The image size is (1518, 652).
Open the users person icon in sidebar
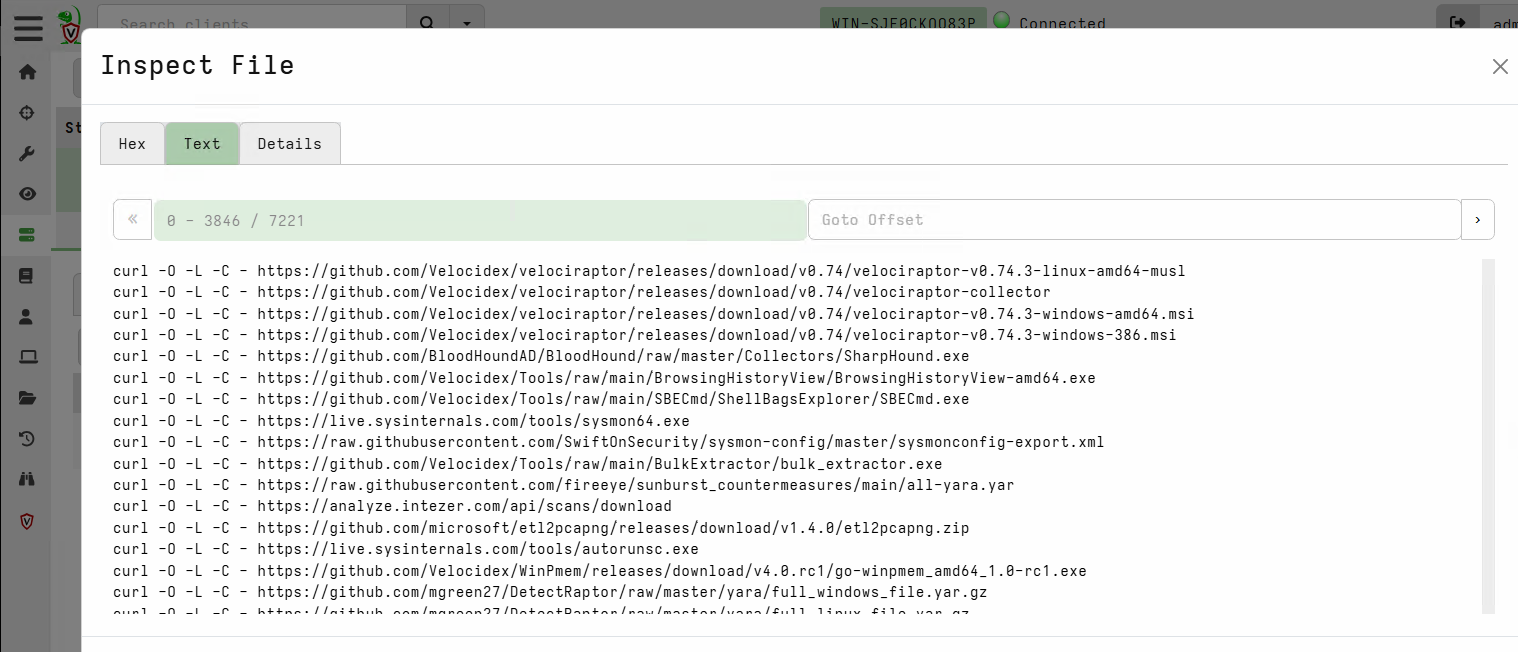pyautogui.click(x=27, y=316)
